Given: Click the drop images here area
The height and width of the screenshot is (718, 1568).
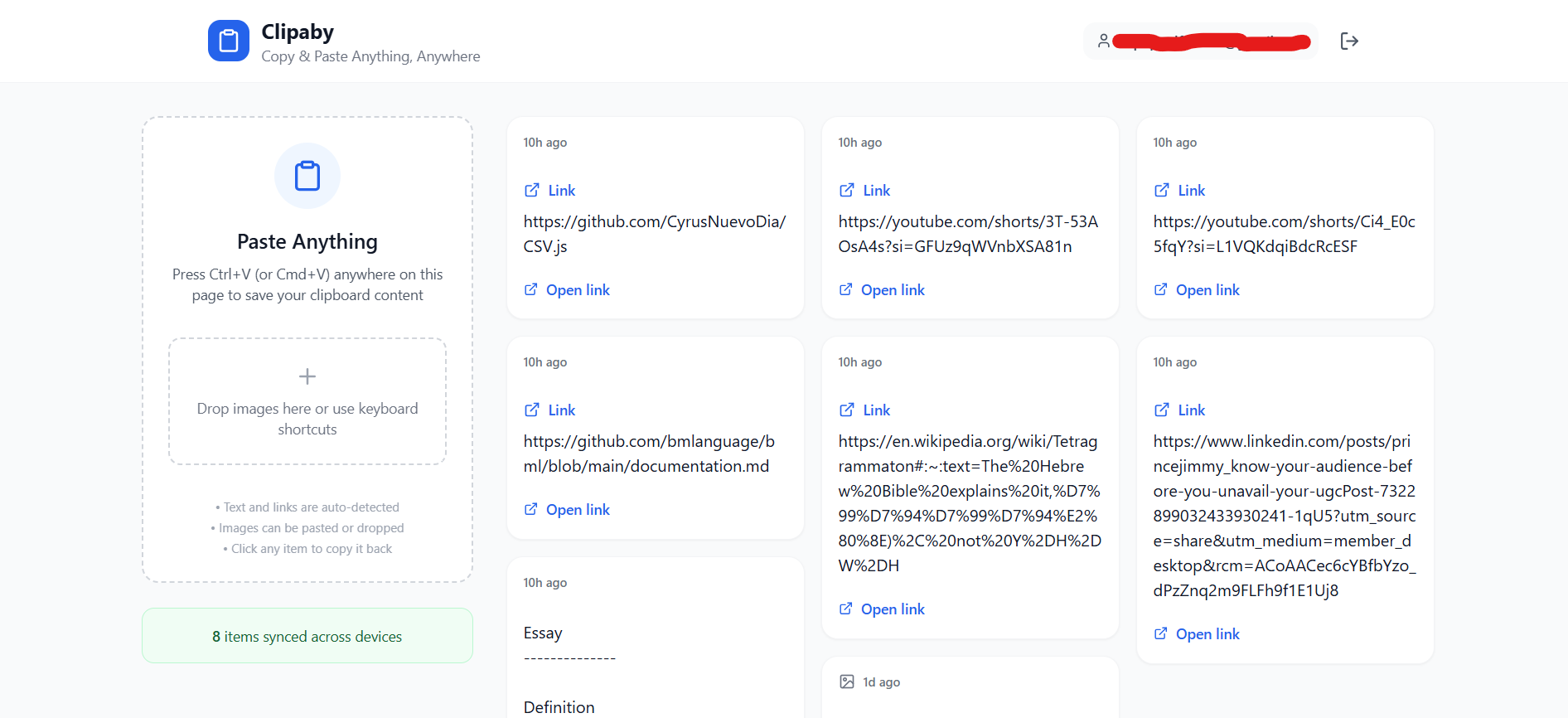Looking at the screenshot, I should click(x=307, y=401).
